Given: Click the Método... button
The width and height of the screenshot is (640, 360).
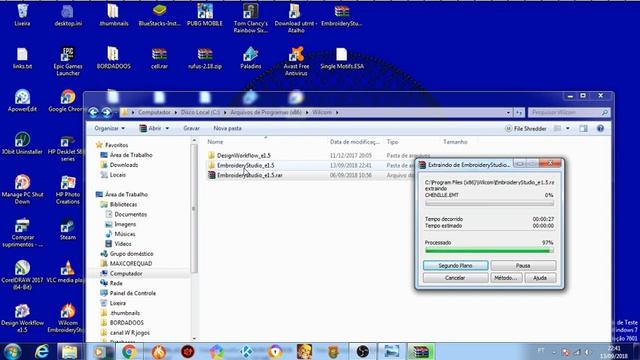Looking at the screenshot, I should click(506, 278).
